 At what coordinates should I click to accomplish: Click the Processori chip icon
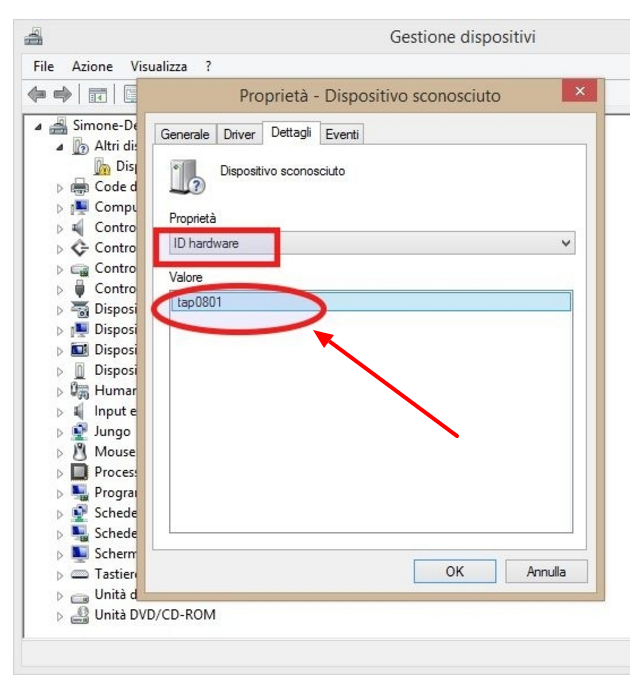pyautogui.click(x=80, y=472)
